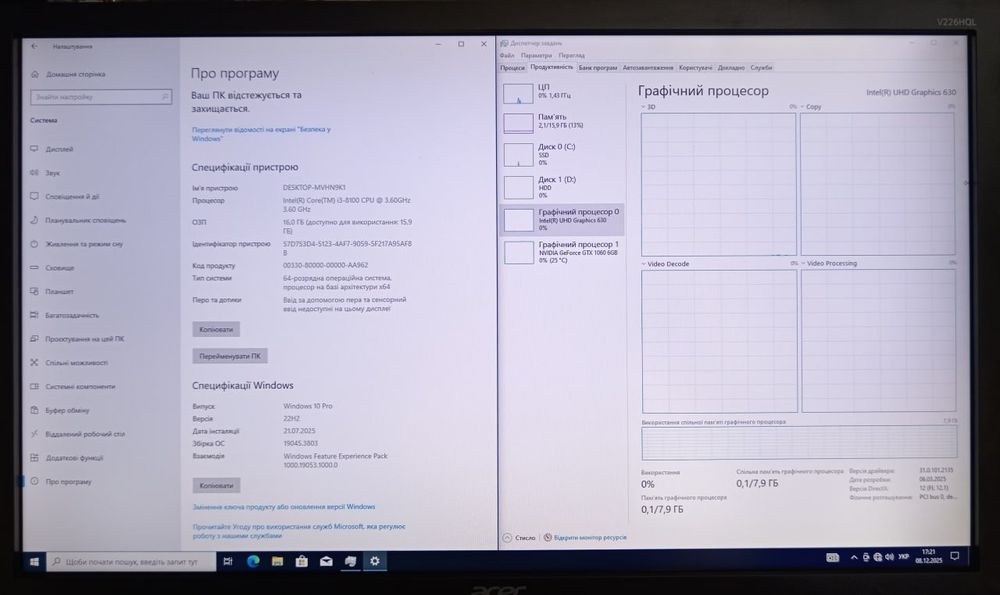Select Графічний процесор 0 Intel UHD item

561,220
